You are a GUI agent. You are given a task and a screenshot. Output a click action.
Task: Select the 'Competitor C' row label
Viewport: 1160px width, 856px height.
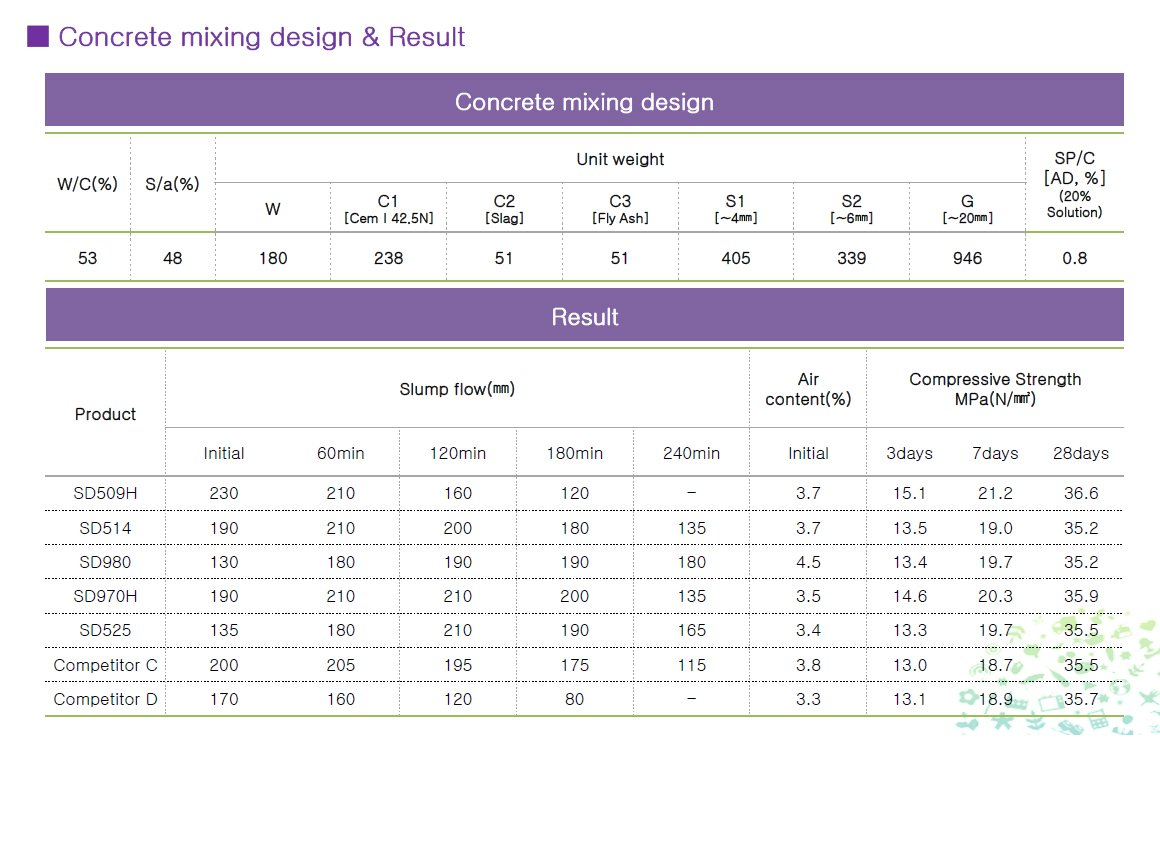(x=105, y=665)
